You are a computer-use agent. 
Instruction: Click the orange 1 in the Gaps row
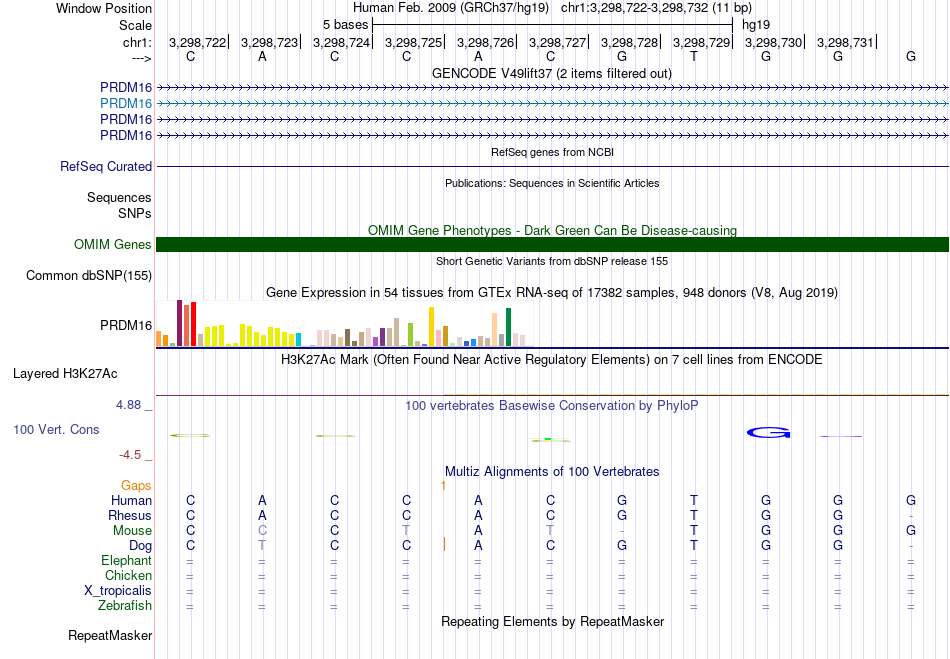click(x=443, y=486)
